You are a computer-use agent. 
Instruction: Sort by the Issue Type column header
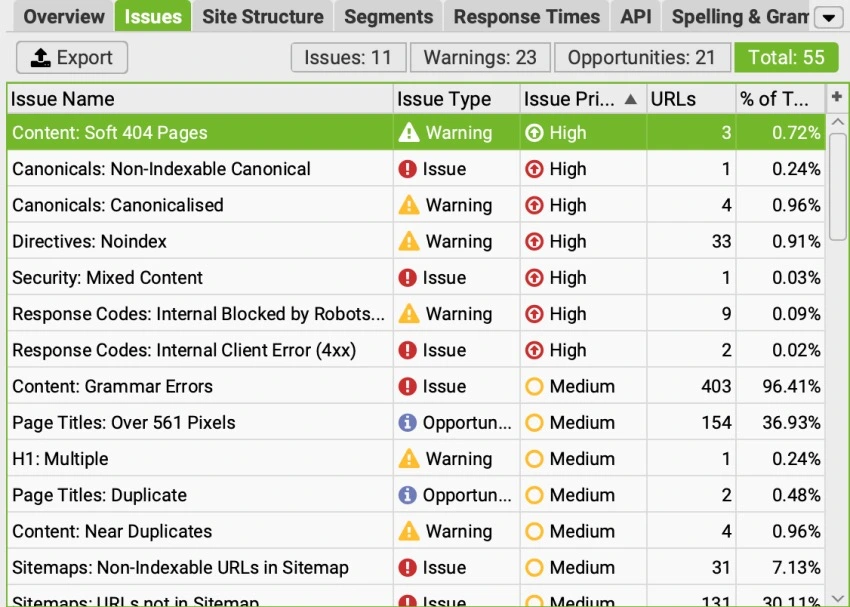tap(456, 99)
